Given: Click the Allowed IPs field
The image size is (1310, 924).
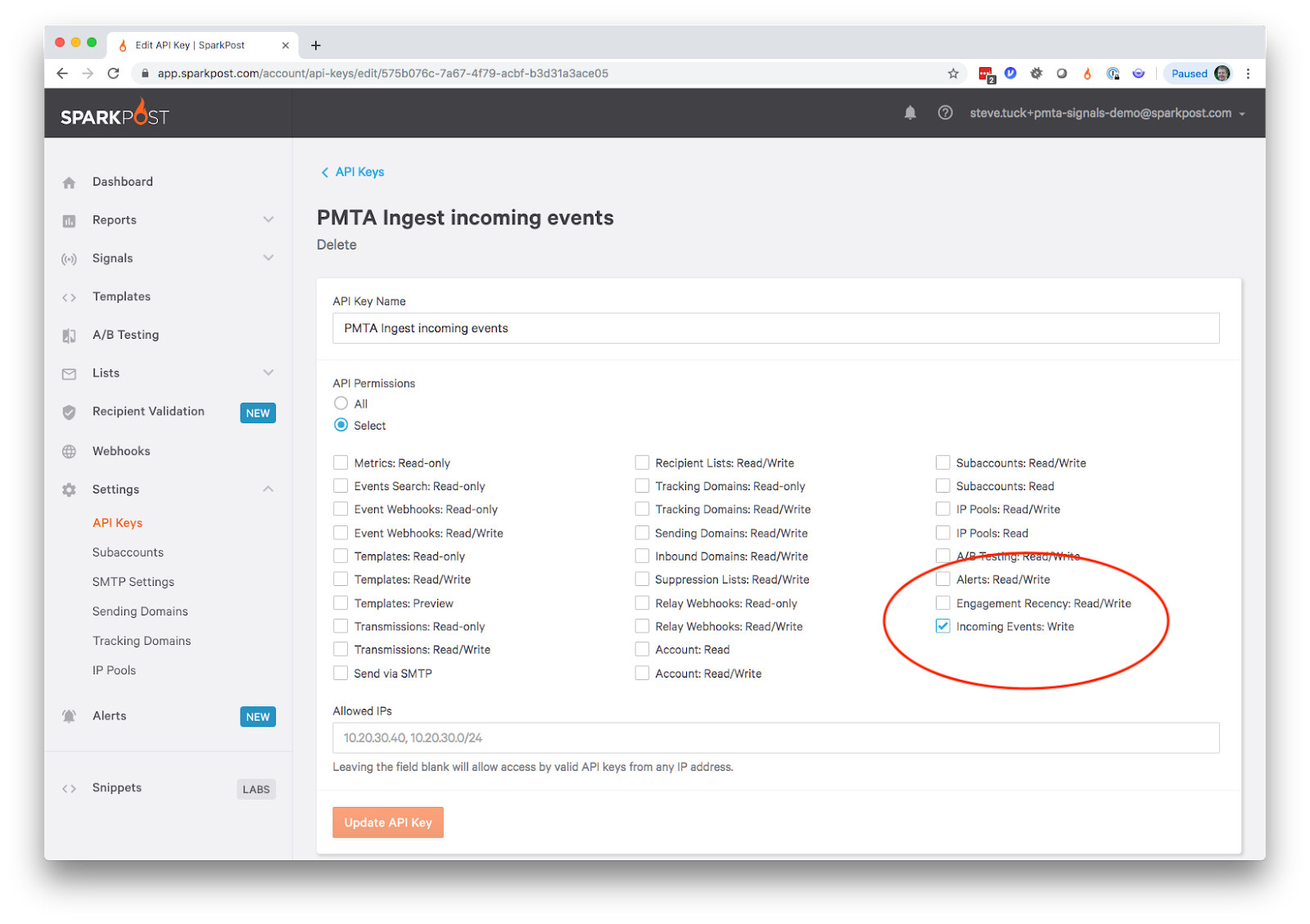Looking at the screenshot, I should coord(775,737).
